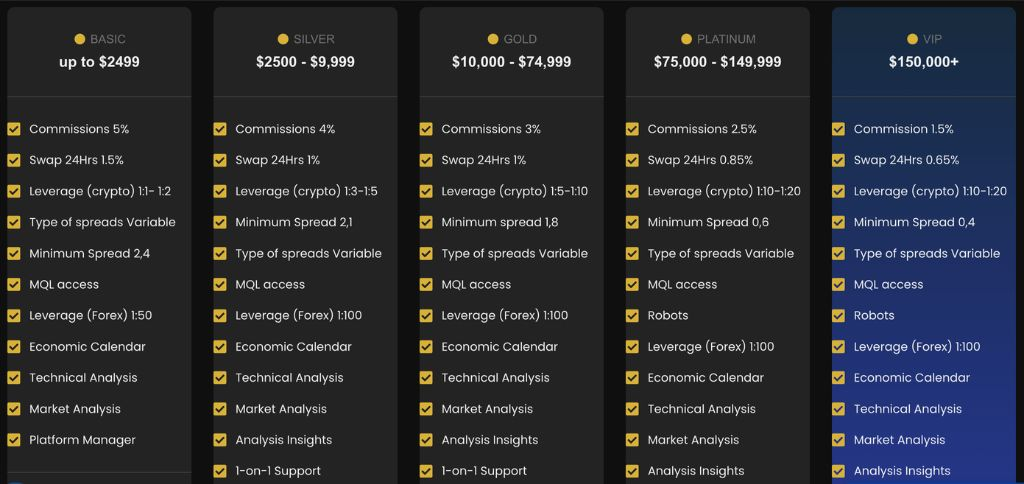Viewport: 1024px width, 484px height.
Task: Click the gold dot beside VIP
Action: [x=913, y=39]
